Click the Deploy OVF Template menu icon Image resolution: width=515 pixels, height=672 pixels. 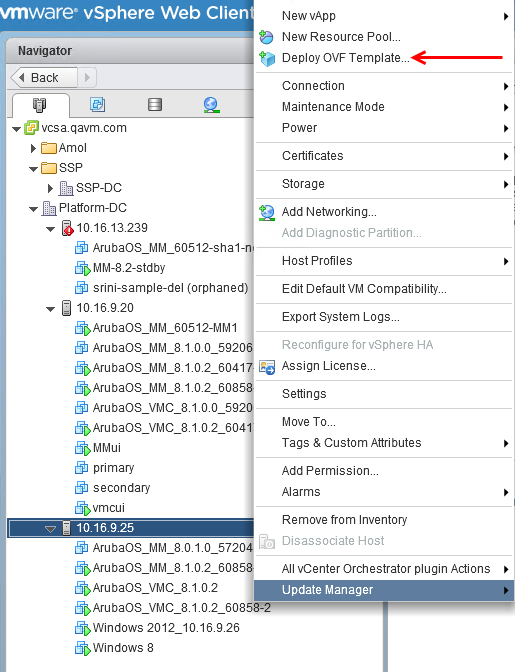(267, 58)
